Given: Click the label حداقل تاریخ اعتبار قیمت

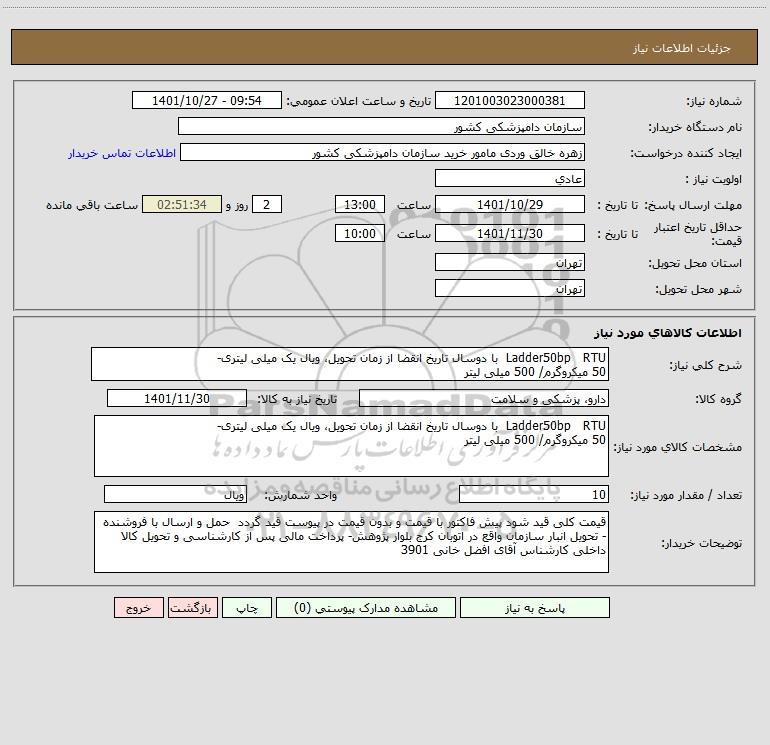Looking at the screenshot, I should pyautogui.click(x=698, y=234).
